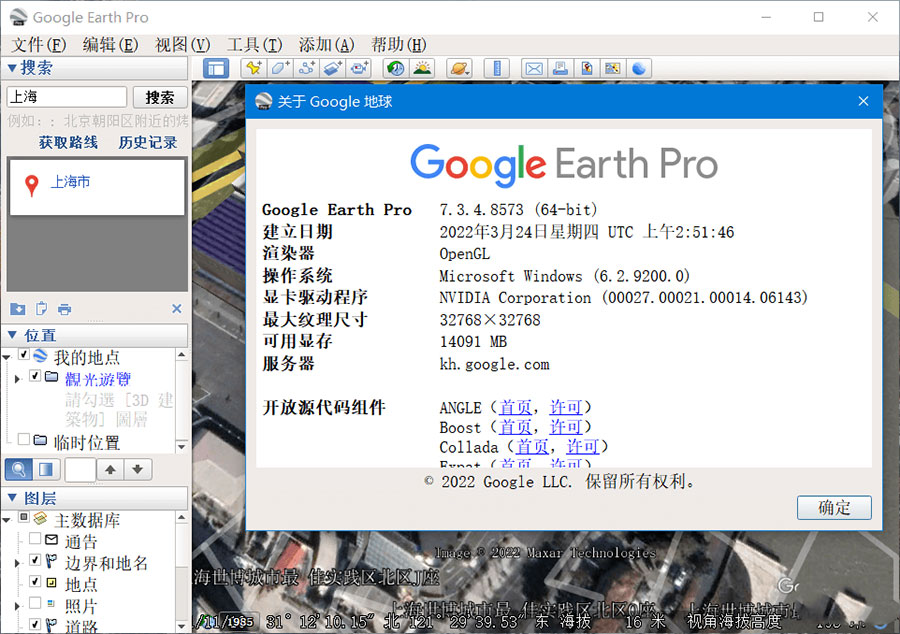Click the Email toolbar icon
The height and width of the screenshot is (634, 900).
(x=533, y=67)
